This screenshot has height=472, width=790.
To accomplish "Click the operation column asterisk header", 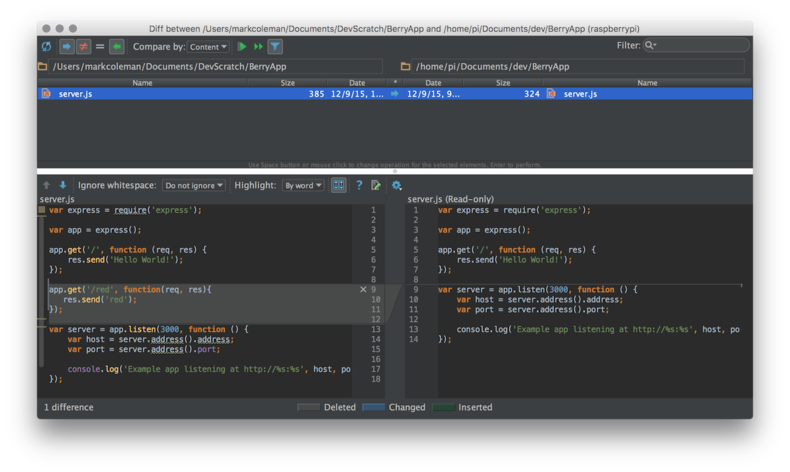I will tap(395, 83).
